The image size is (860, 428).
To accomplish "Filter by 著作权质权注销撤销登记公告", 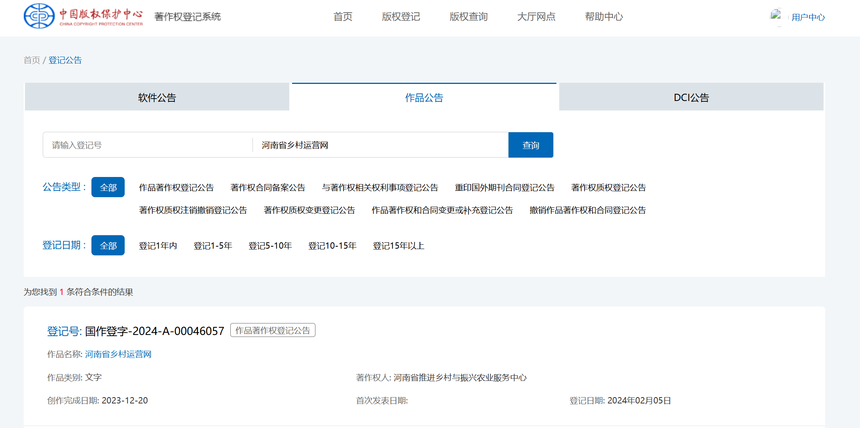I will tap(193, 210).
